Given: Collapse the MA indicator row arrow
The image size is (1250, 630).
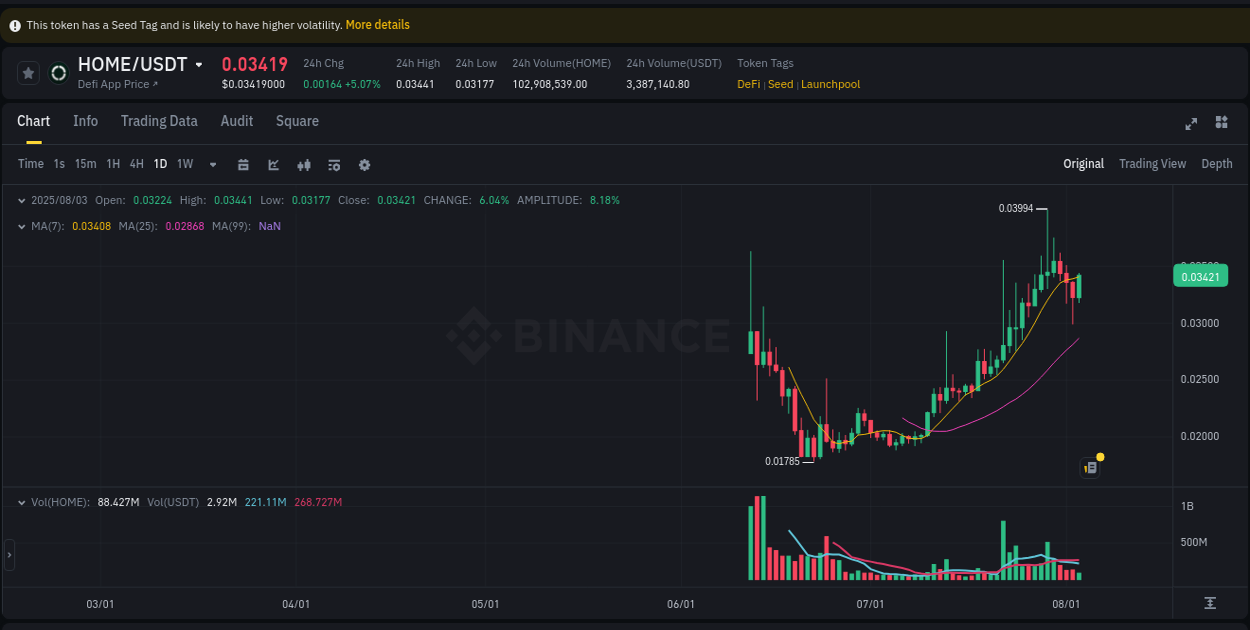Looking at the screenshot, I should point(22,226).
